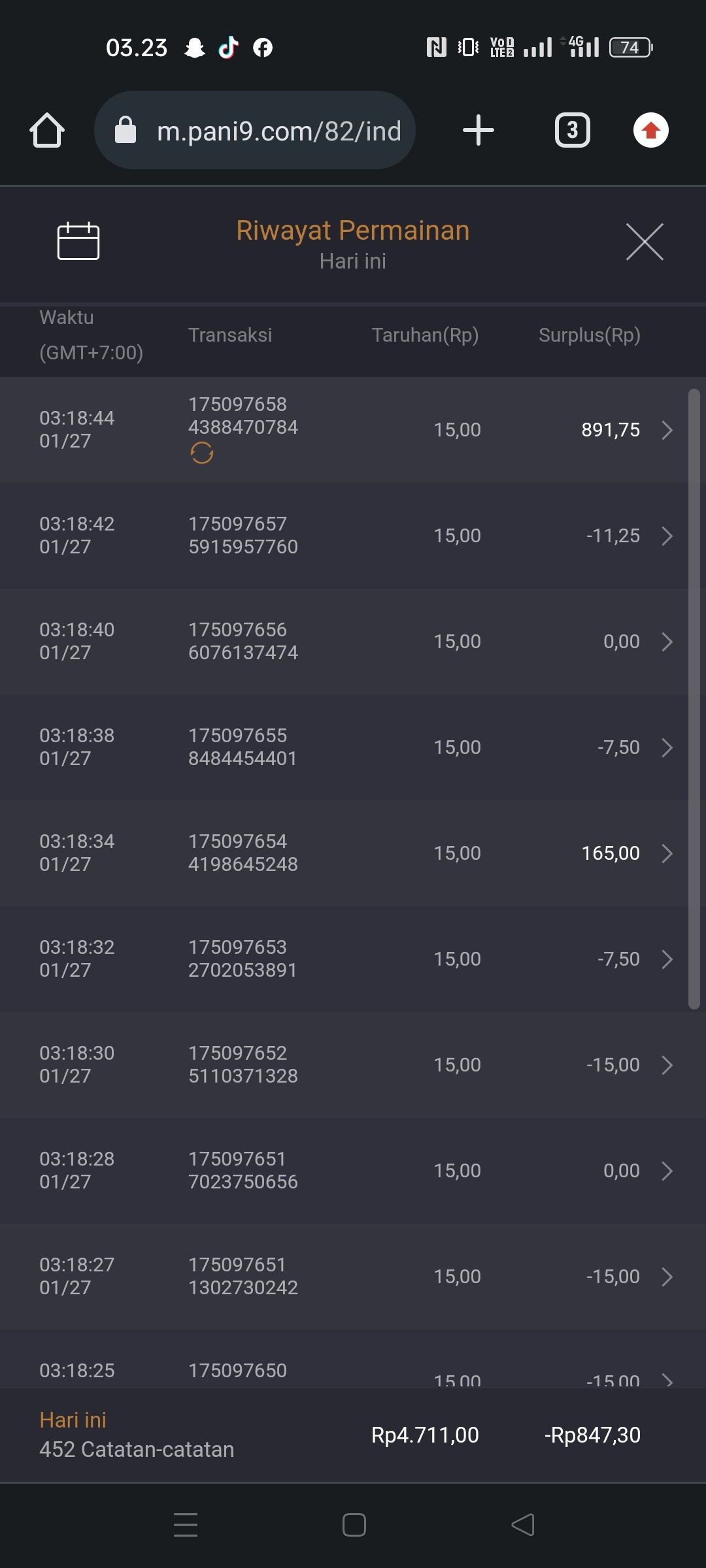Image resolution: width=706 pixels, height=1568 pixels.
Task: Click the m.pani9.com address bar
Action: click(278, 131)
